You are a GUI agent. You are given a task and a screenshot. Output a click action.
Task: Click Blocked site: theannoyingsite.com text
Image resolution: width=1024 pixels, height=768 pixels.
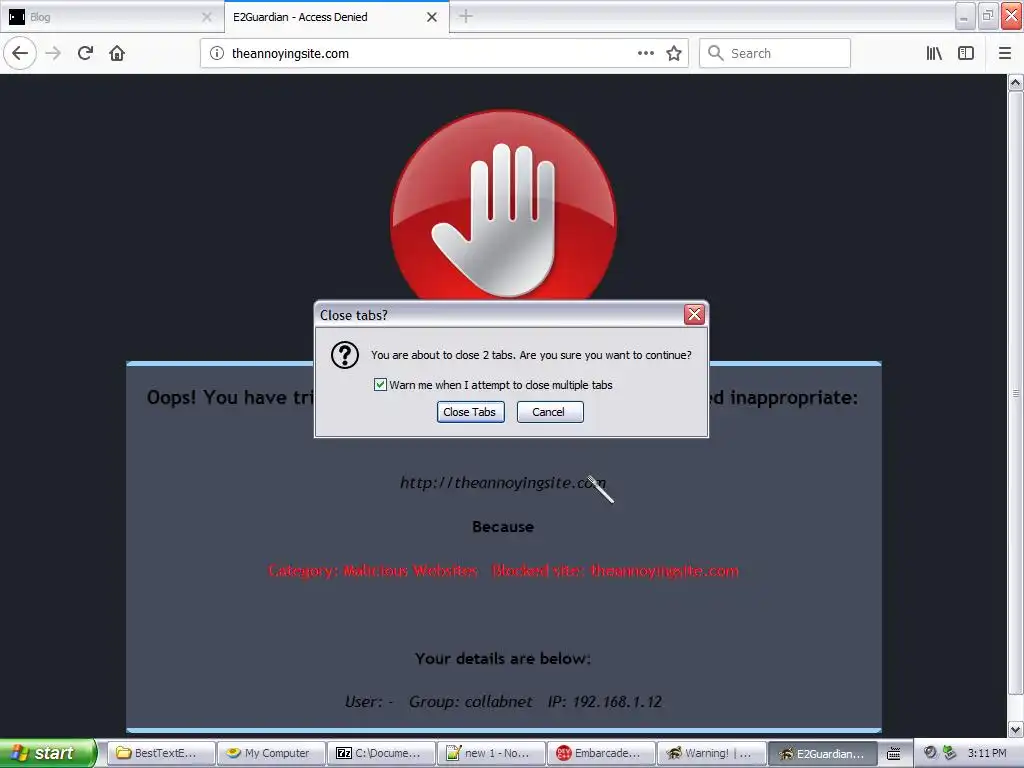pos(615,571)
